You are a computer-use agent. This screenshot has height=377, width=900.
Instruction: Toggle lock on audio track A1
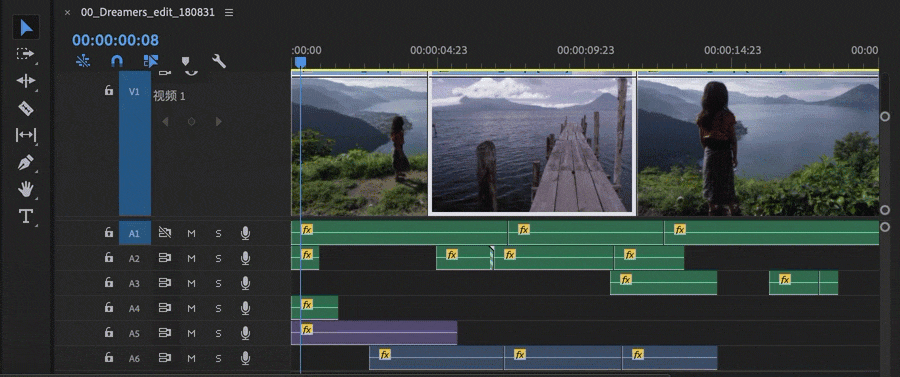tap(108, 233)
